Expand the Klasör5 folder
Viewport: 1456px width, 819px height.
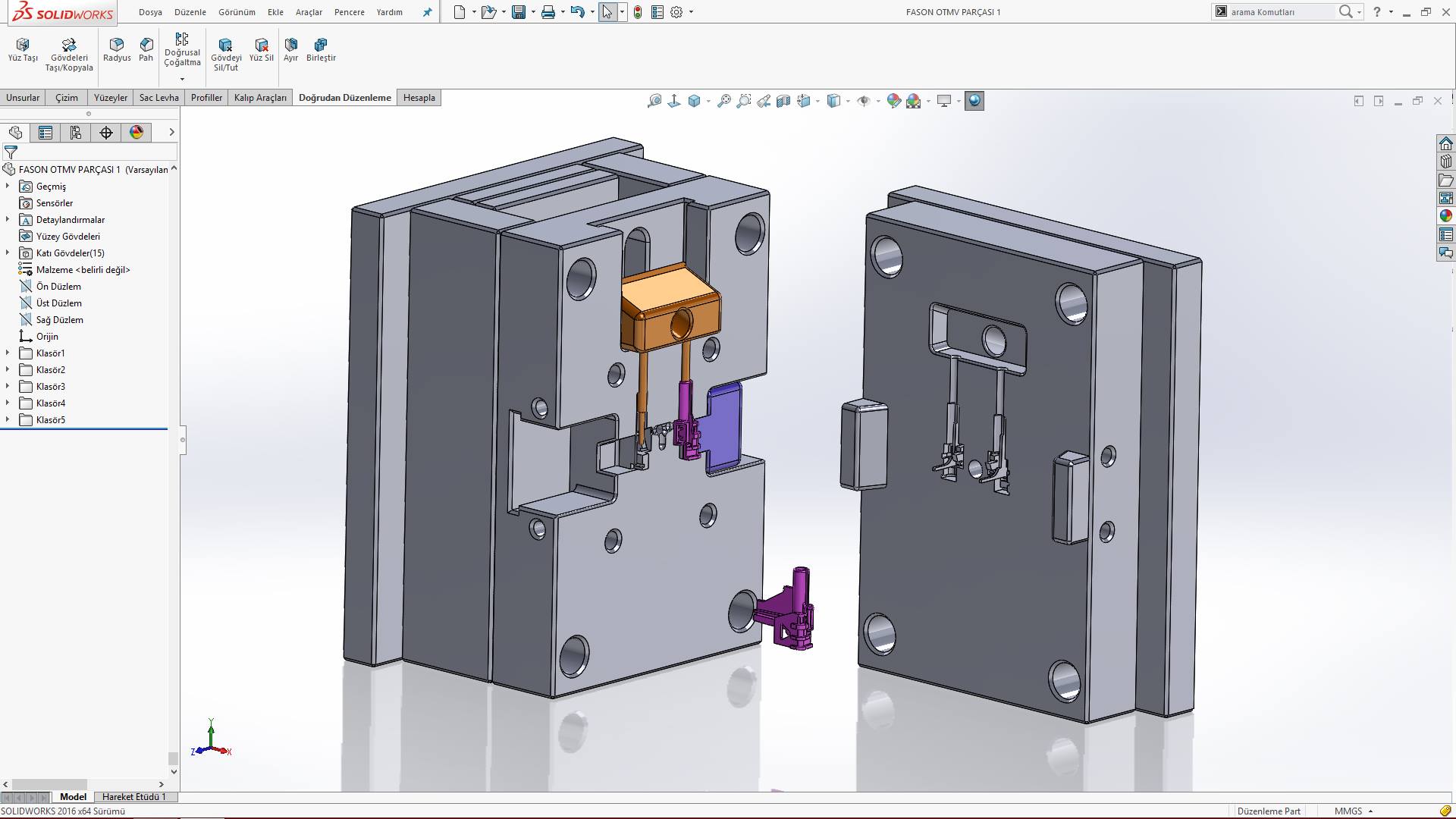8,419
